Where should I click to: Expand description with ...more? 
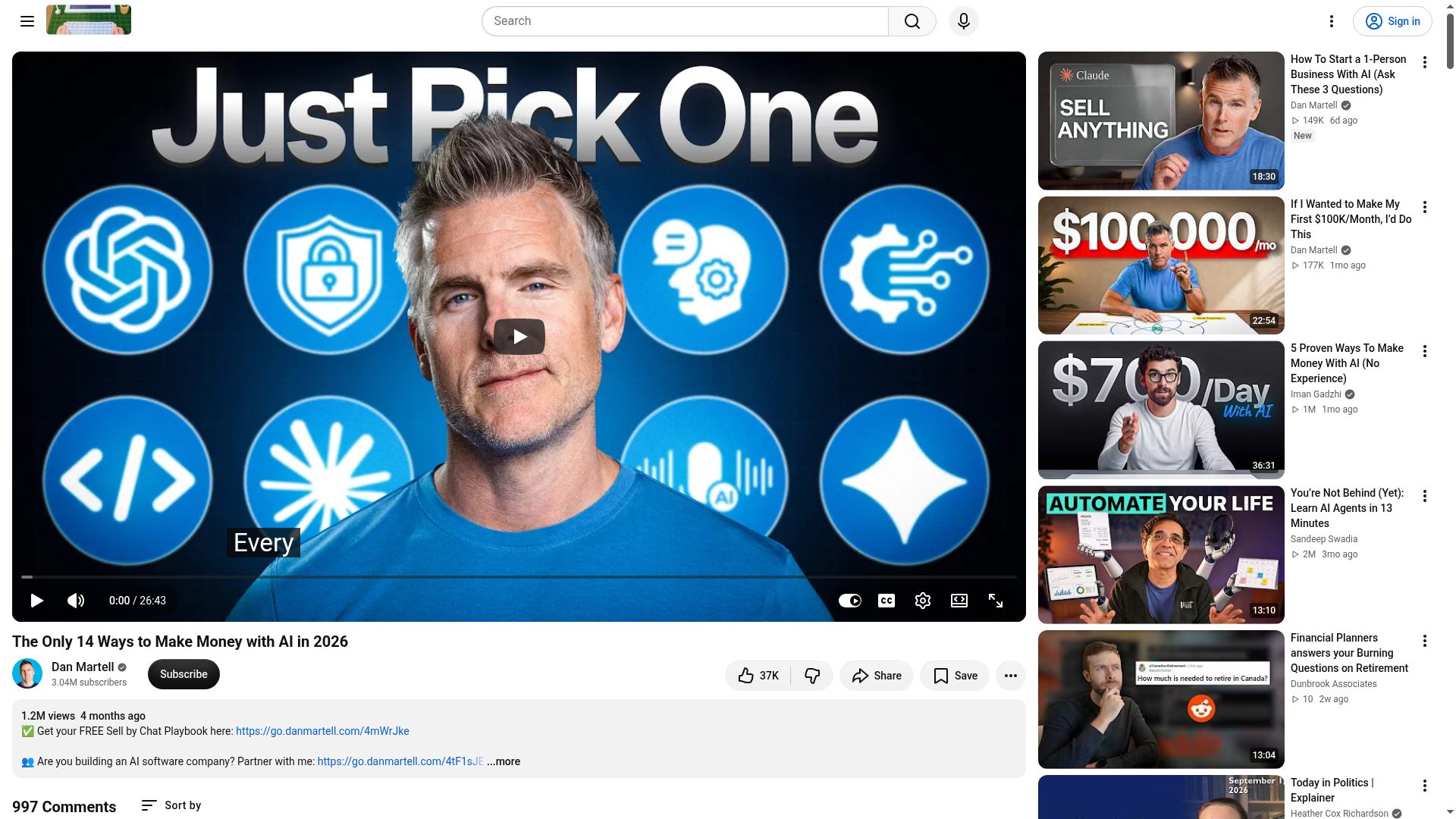coord(504,761)
